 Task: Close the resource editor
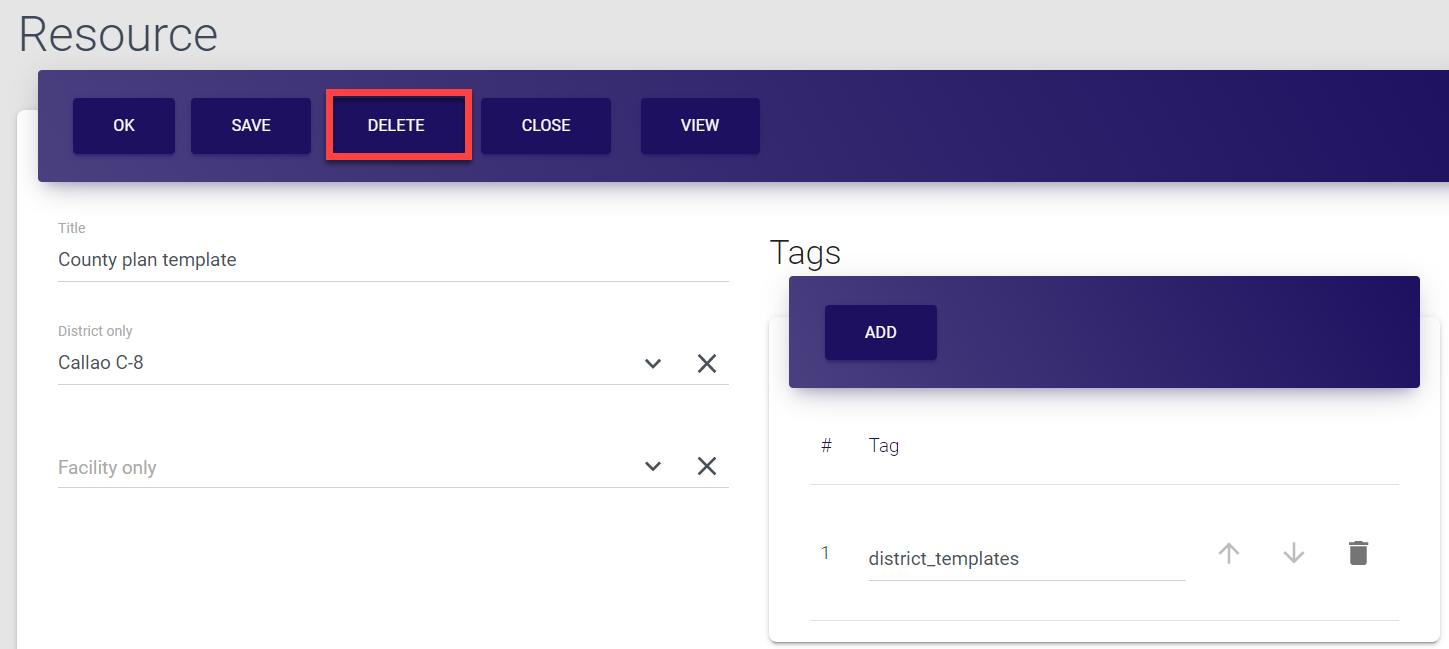click(x=546, y=126)
